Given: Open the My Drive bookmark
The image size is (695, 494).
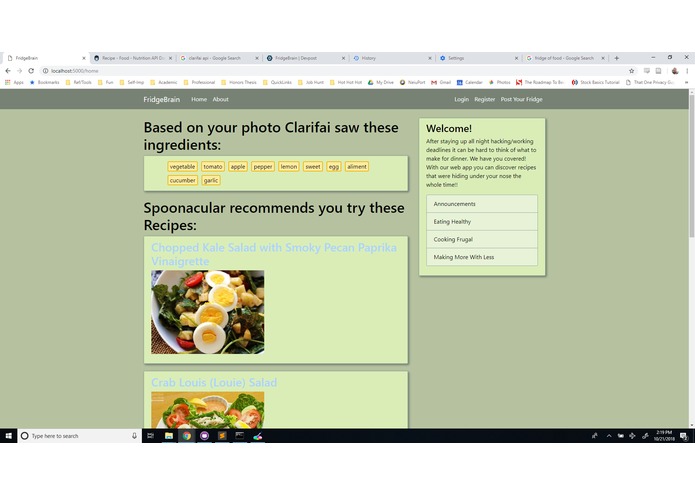Looking at the screenshot, I should 381,82.
